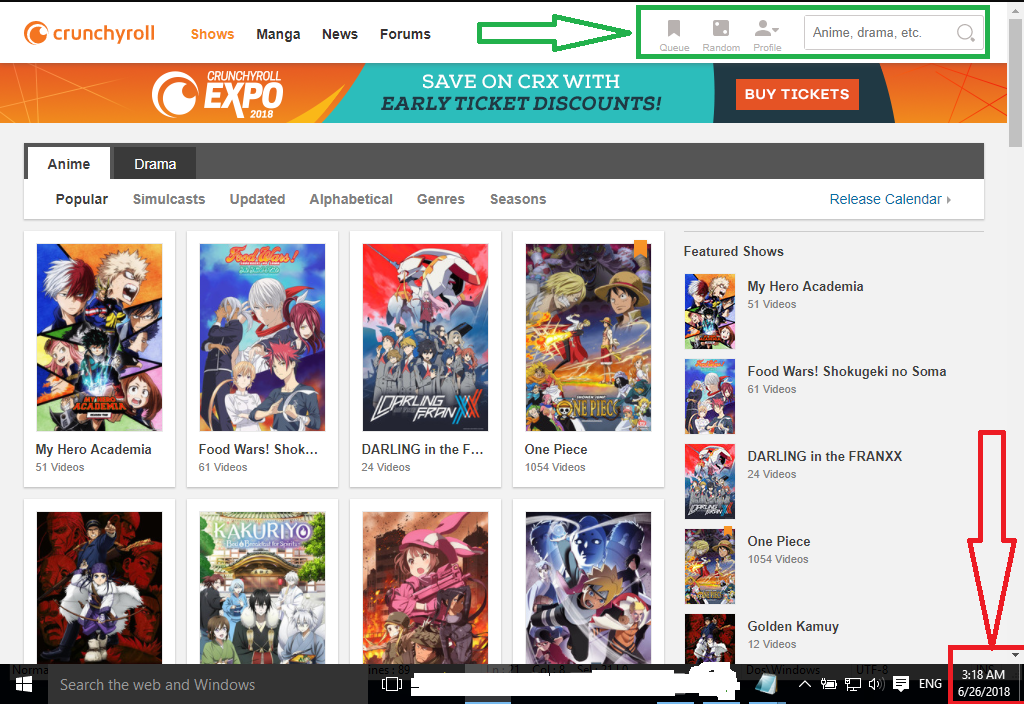Click the battery power tray icon
1024x704 pixels.
(828, 684)
